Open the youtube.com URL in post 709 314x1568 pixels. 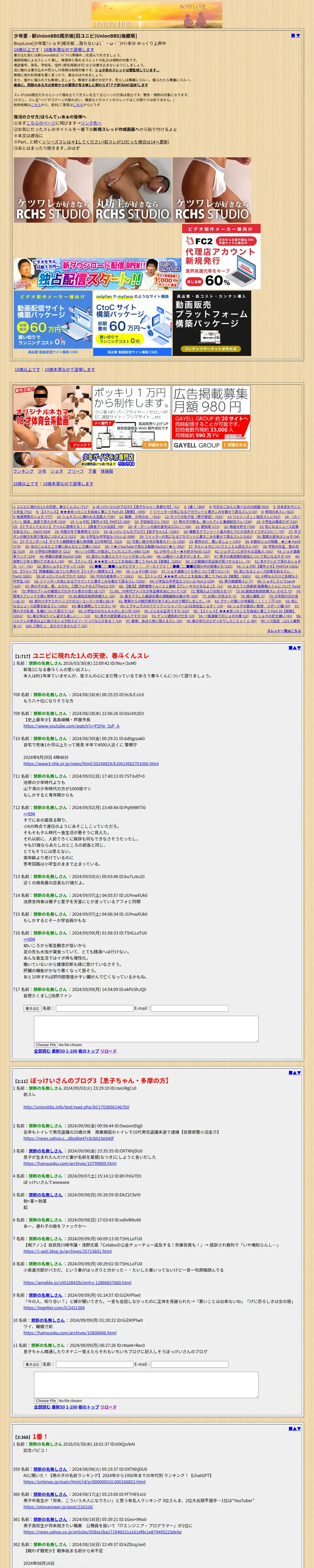[71, 726]
